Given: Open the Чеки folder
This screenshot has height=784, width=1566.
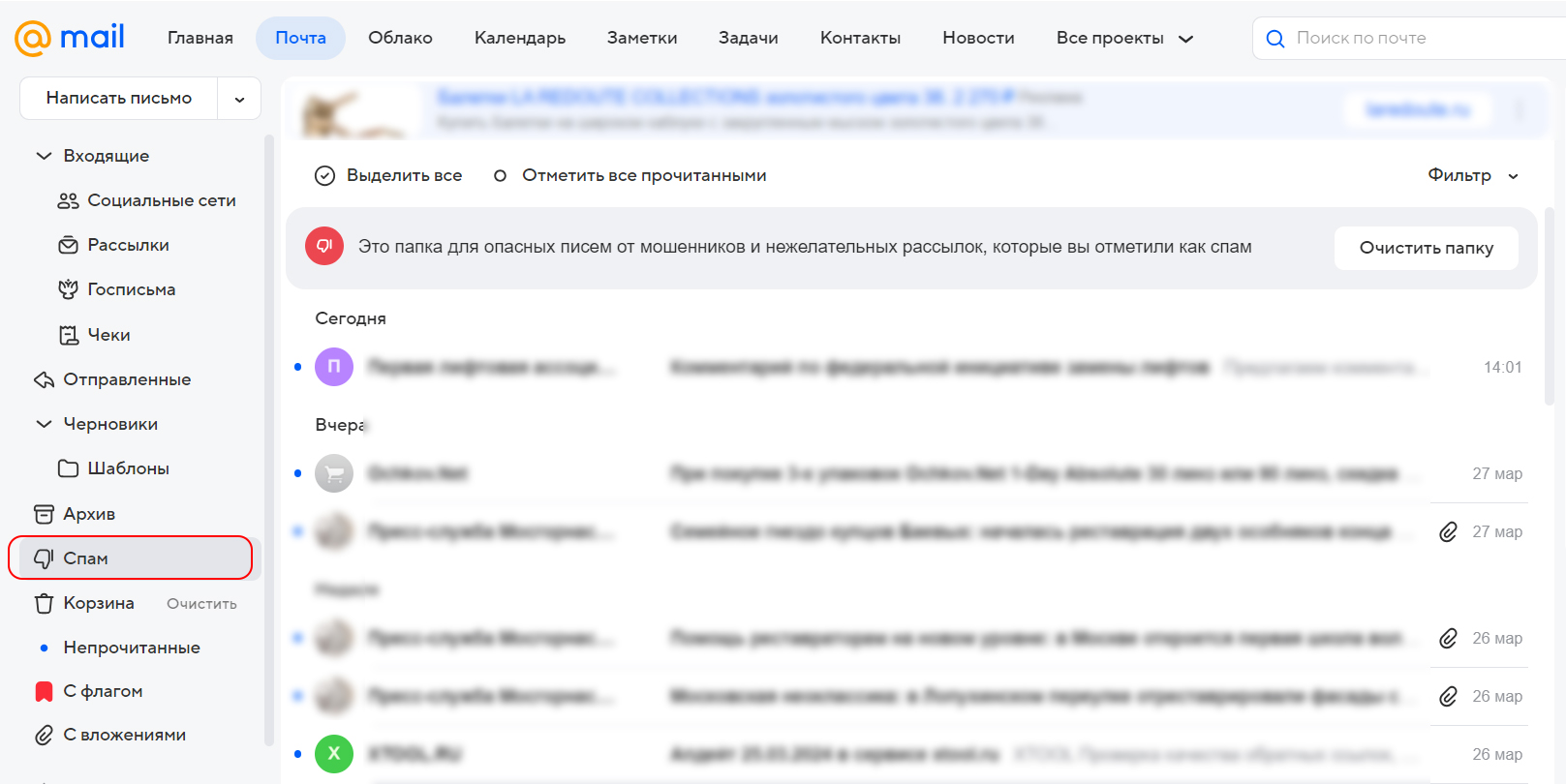Looking at the screenshot, I should [x=108, y=335].
